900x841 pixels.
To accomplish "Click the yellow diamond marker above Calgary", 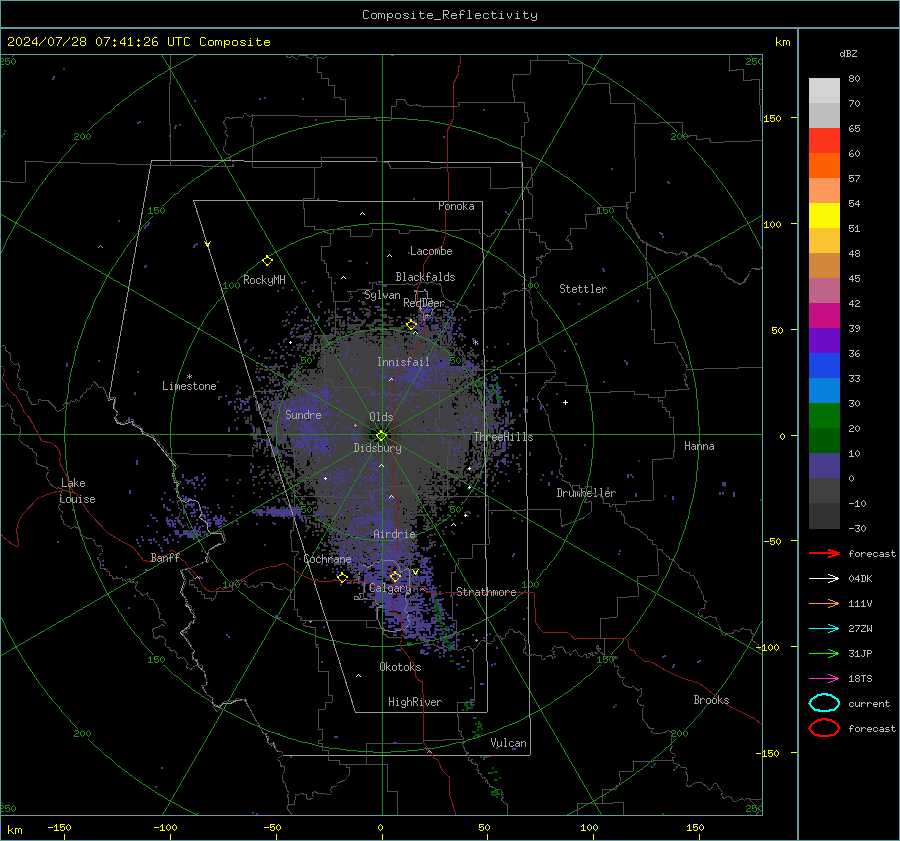I will tap(395, 576).
